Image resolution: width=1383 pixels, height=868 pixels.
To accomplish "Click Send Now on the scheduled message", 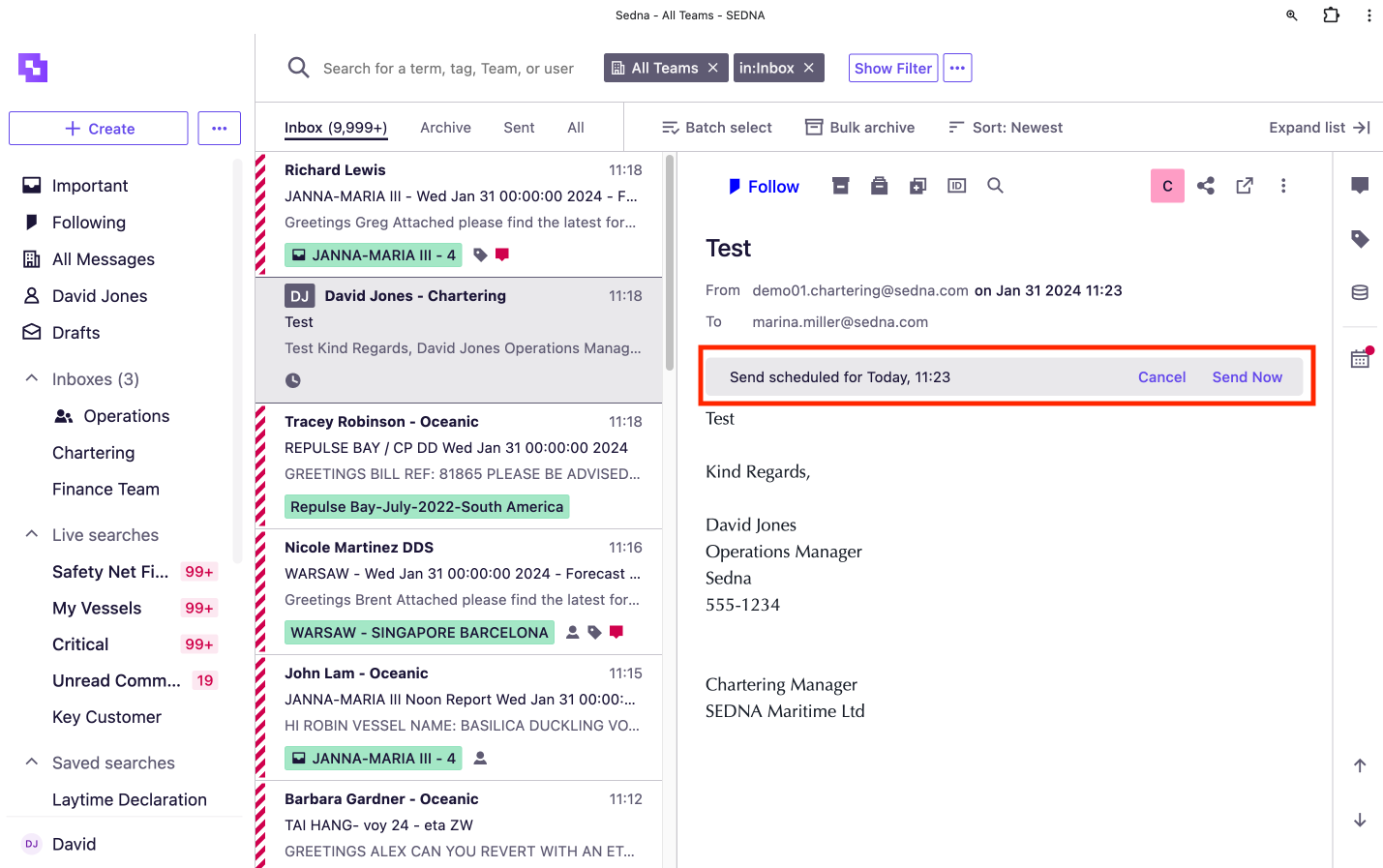I will (1248, 377).
